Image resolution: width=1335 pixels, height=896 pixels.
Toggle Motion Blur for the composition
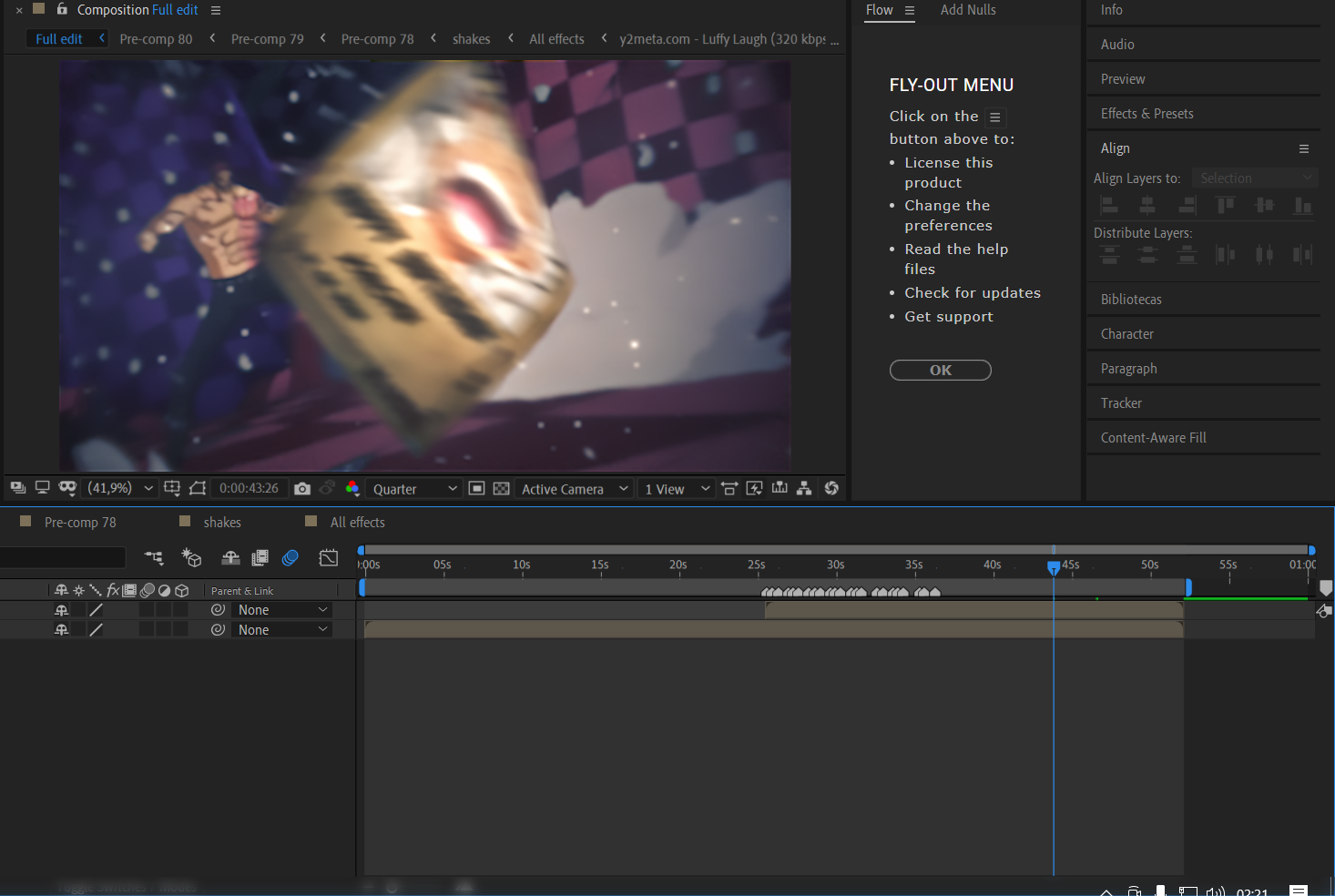click(290, 557)
